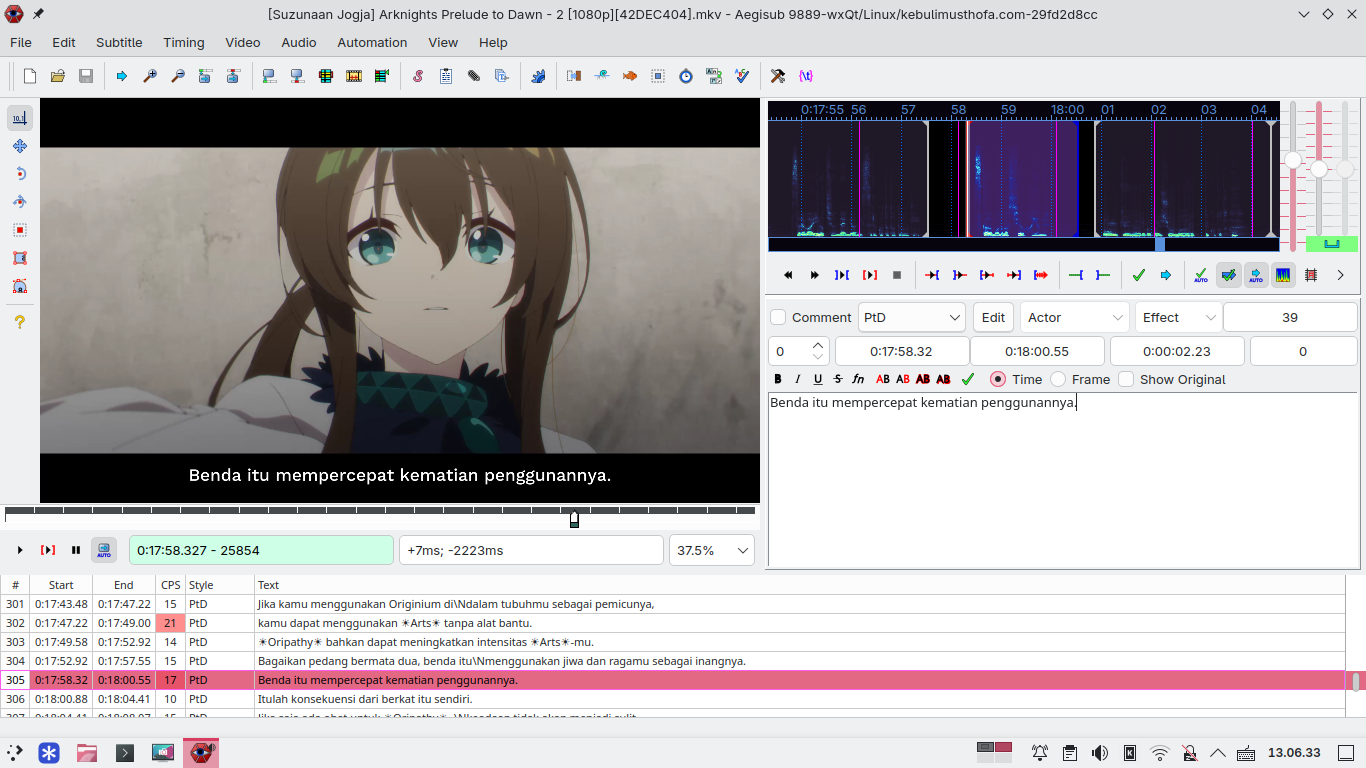The width and height of the screenshot is (1366, 768).
Task: Select the Frame radio button
Action: pyautogui.click(x=1058, y=379)
